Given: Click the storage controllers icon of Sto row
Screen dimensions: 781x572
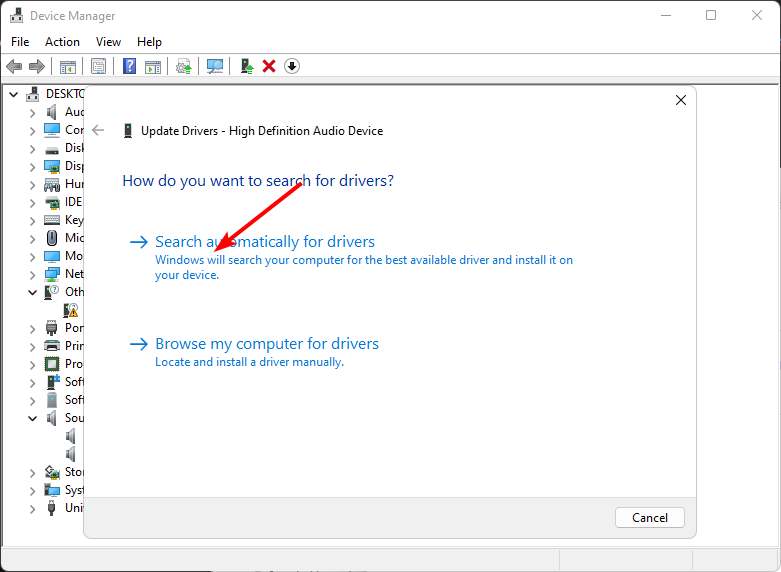Looking at the screenshot, I should tap(52, 472).
